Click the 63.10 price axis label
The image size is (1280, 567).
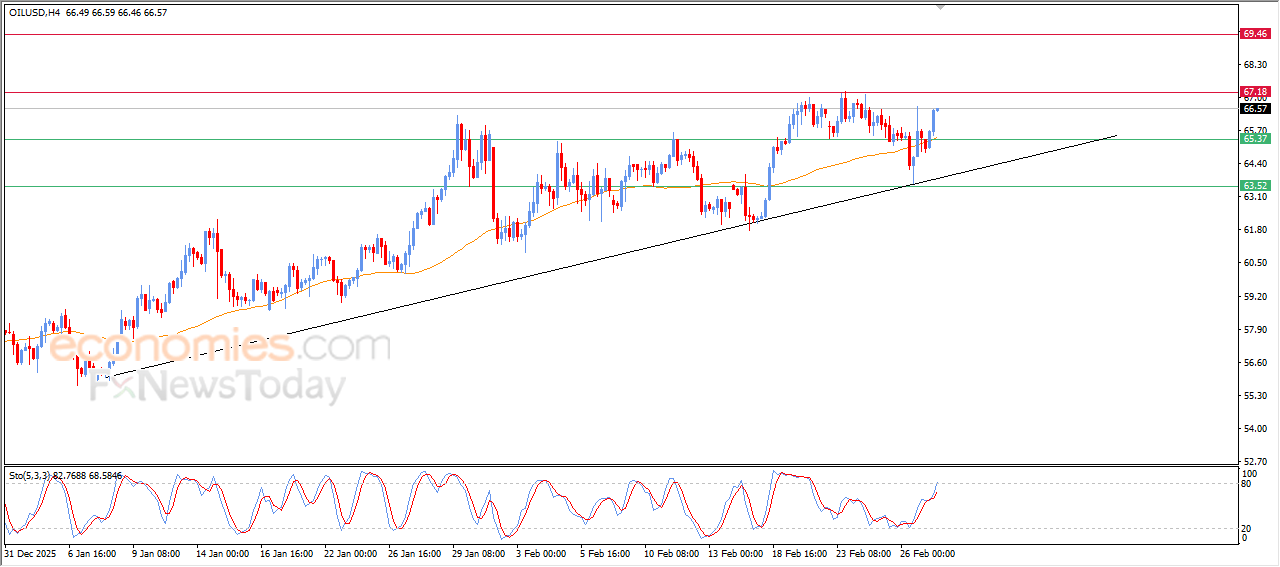1255,197
